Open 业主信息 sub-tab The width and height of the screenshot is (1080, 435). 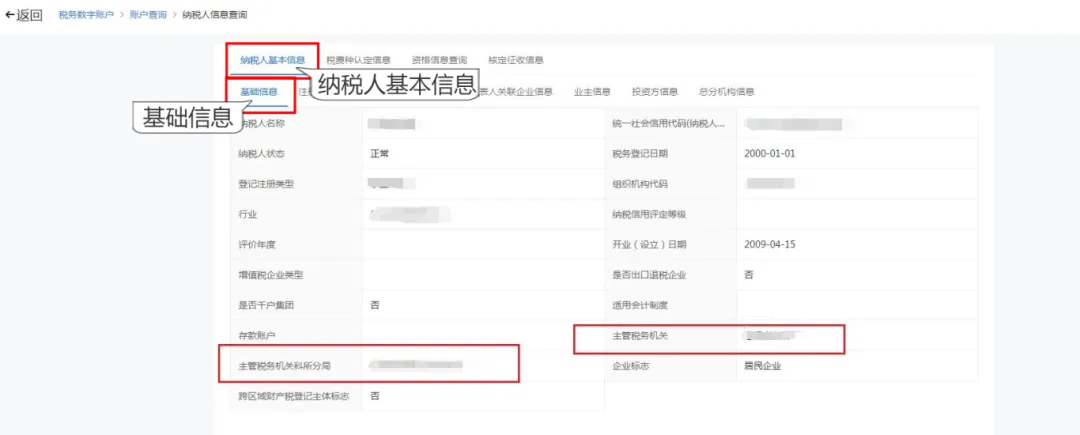pyautogui.click(x=592, y=92)
